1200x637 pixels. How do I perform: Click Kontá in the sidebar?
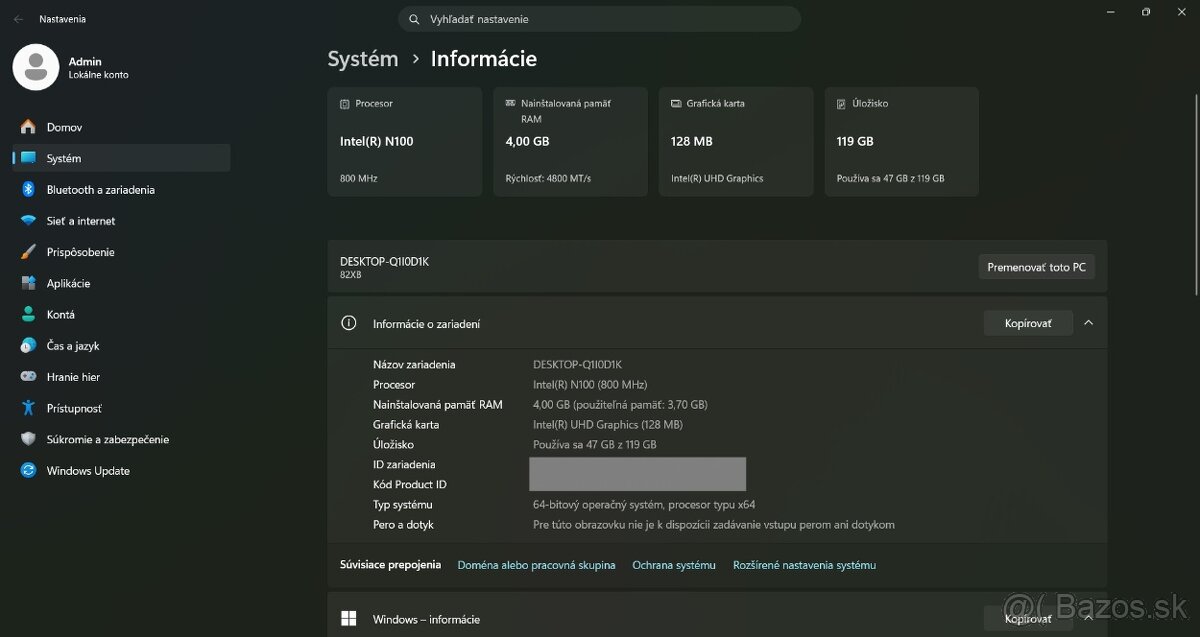[121, 314]
